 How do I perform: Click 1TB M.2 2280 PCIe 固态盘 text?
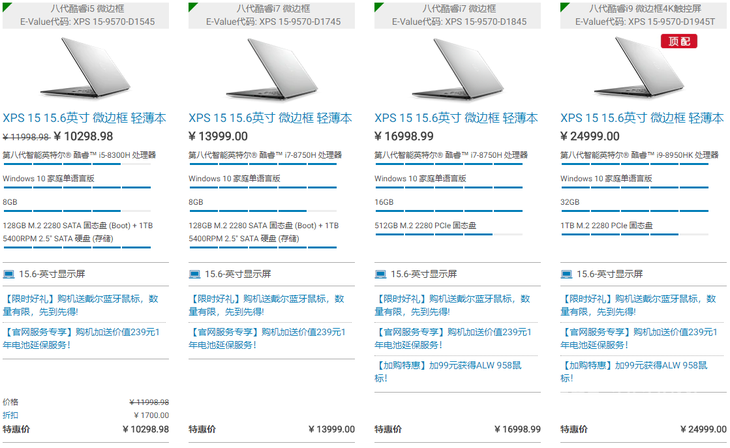[x=607, y=225]
